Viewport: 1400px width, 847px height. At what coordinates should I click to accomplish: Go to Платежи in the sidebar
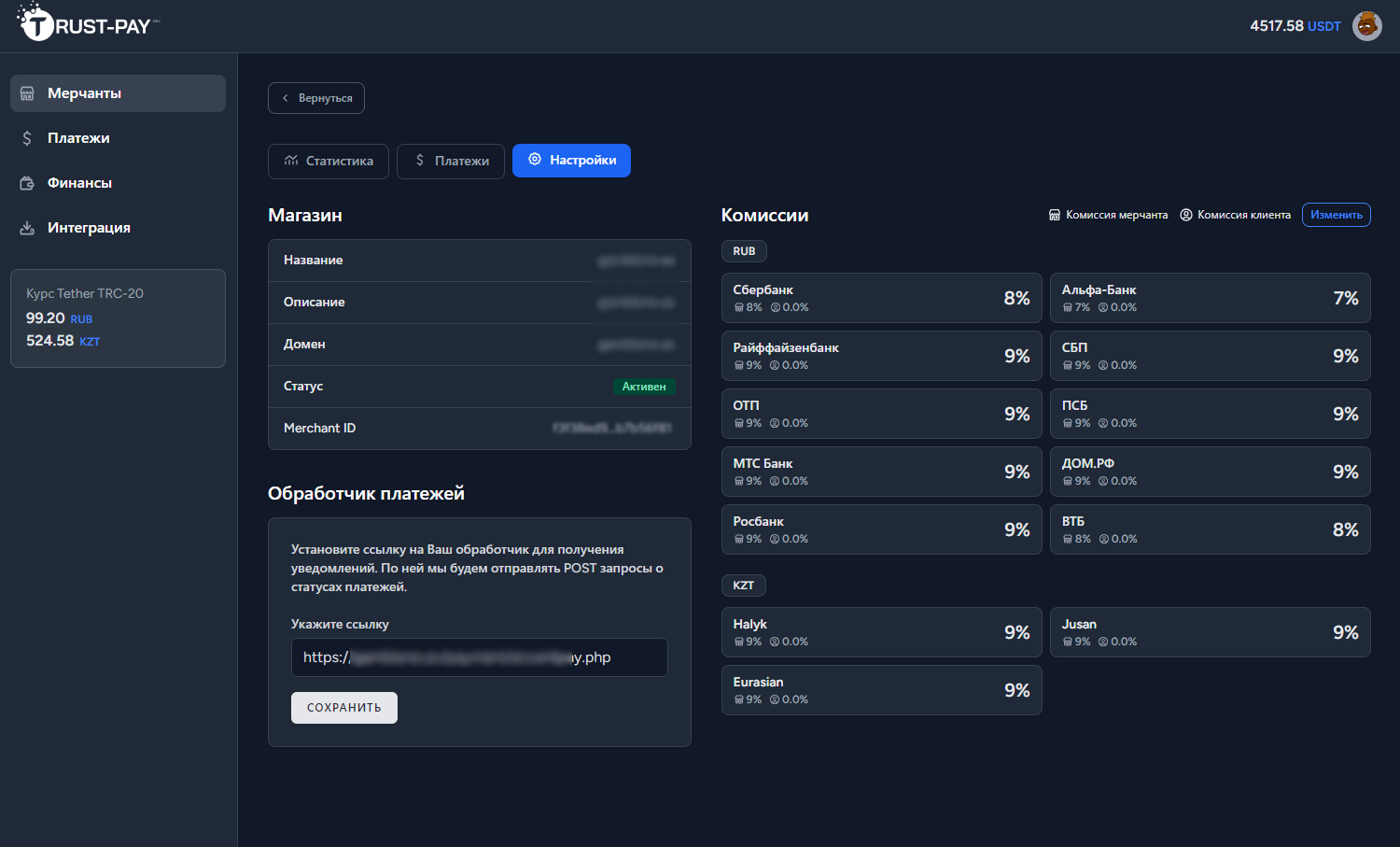[x=118, y=138]
